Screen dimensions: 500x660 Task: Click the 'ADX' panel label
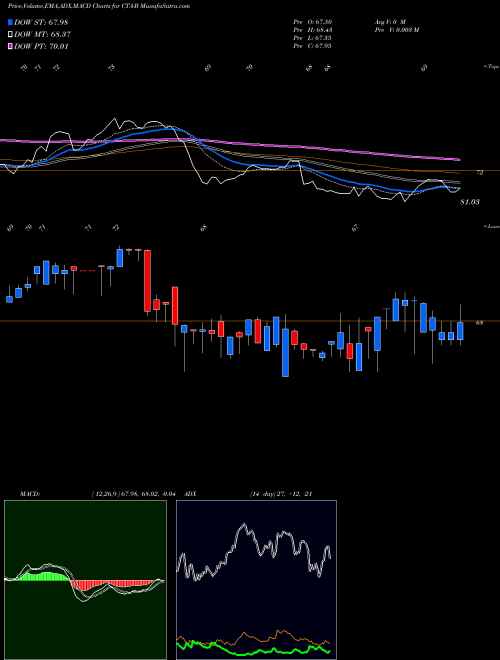[190, 494]
